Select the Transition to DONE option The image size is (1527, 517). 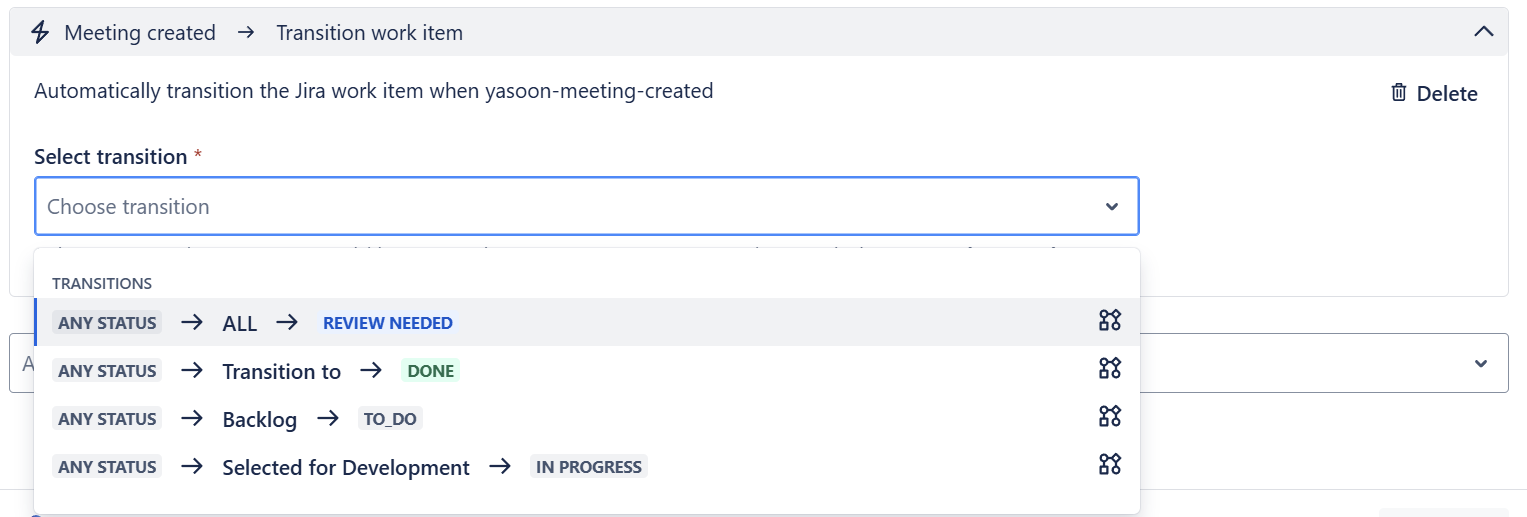pyautogui.click(x=281, y=371)
